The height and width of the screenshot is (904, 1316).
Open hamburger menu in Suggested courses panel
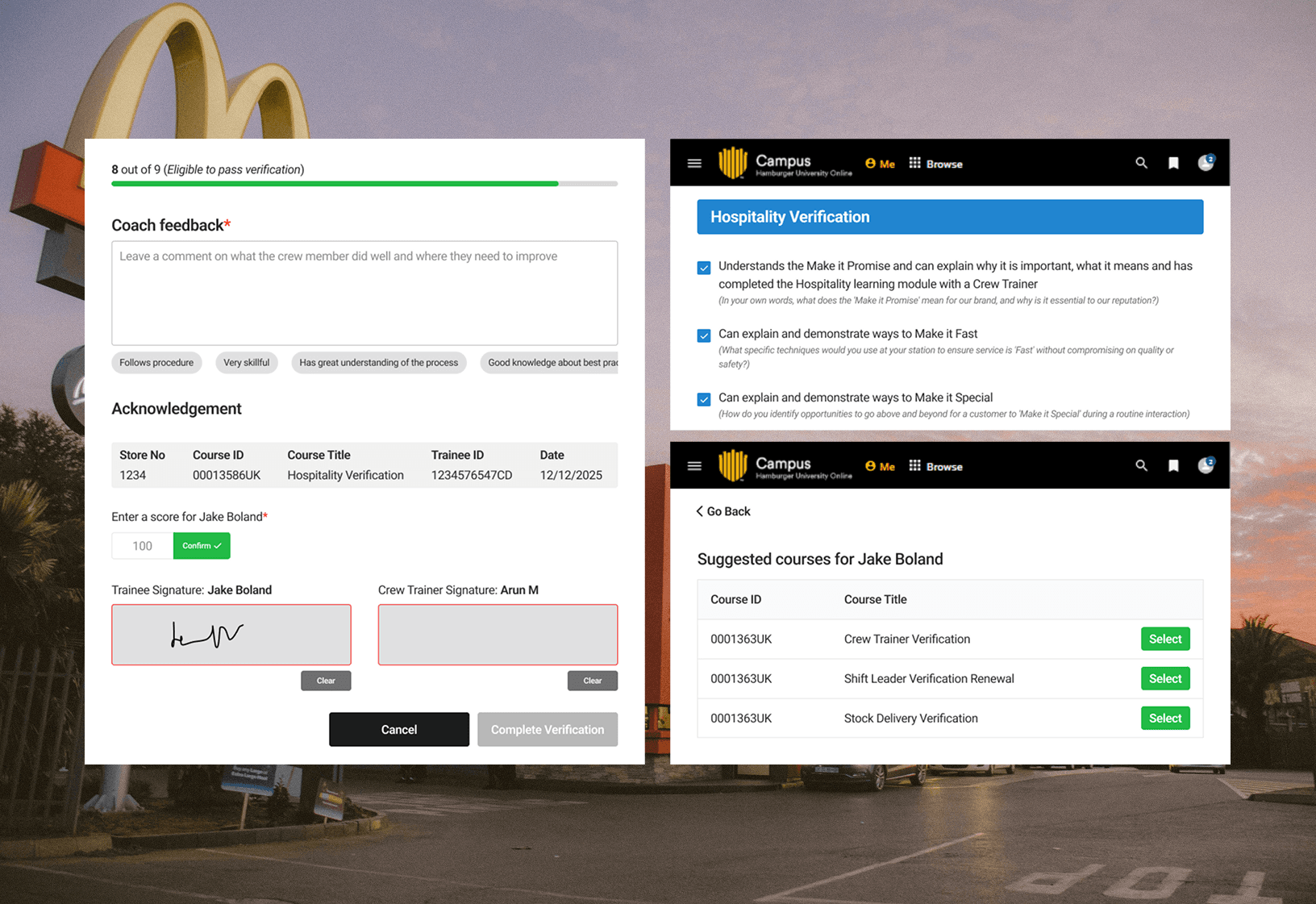pyautogui.click(x=694, y=465)
